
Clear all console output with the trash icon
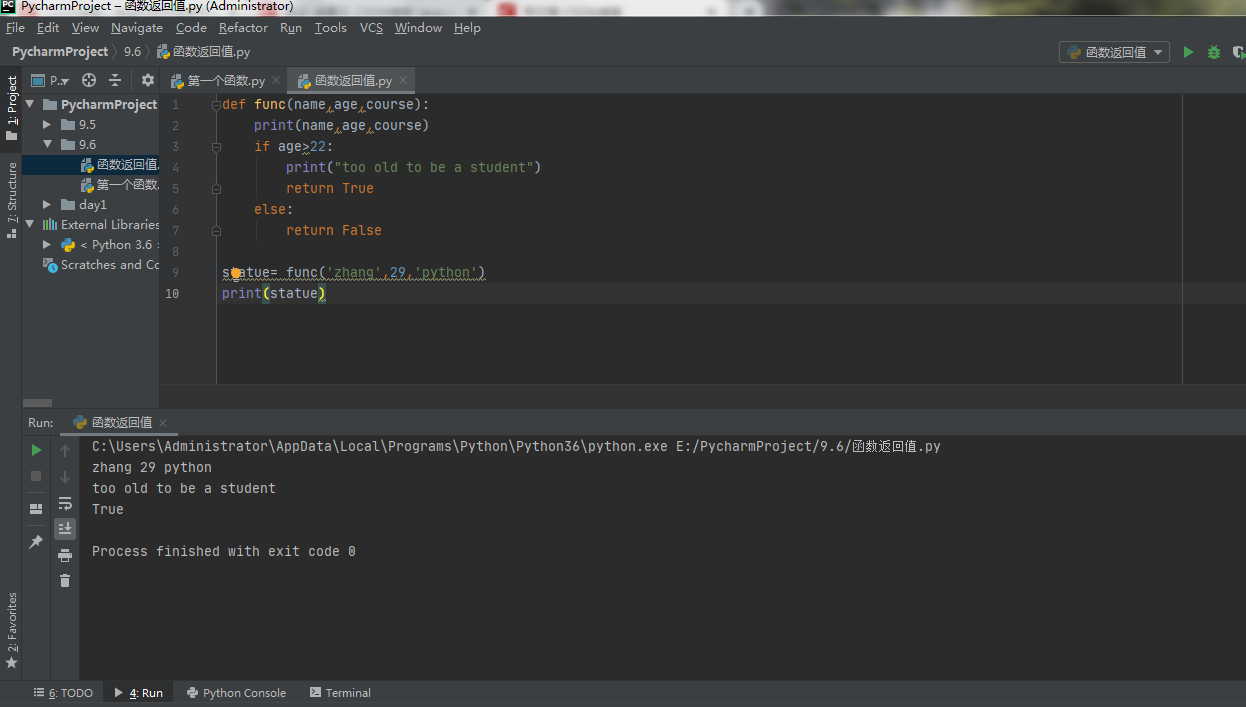click(65, 580)
